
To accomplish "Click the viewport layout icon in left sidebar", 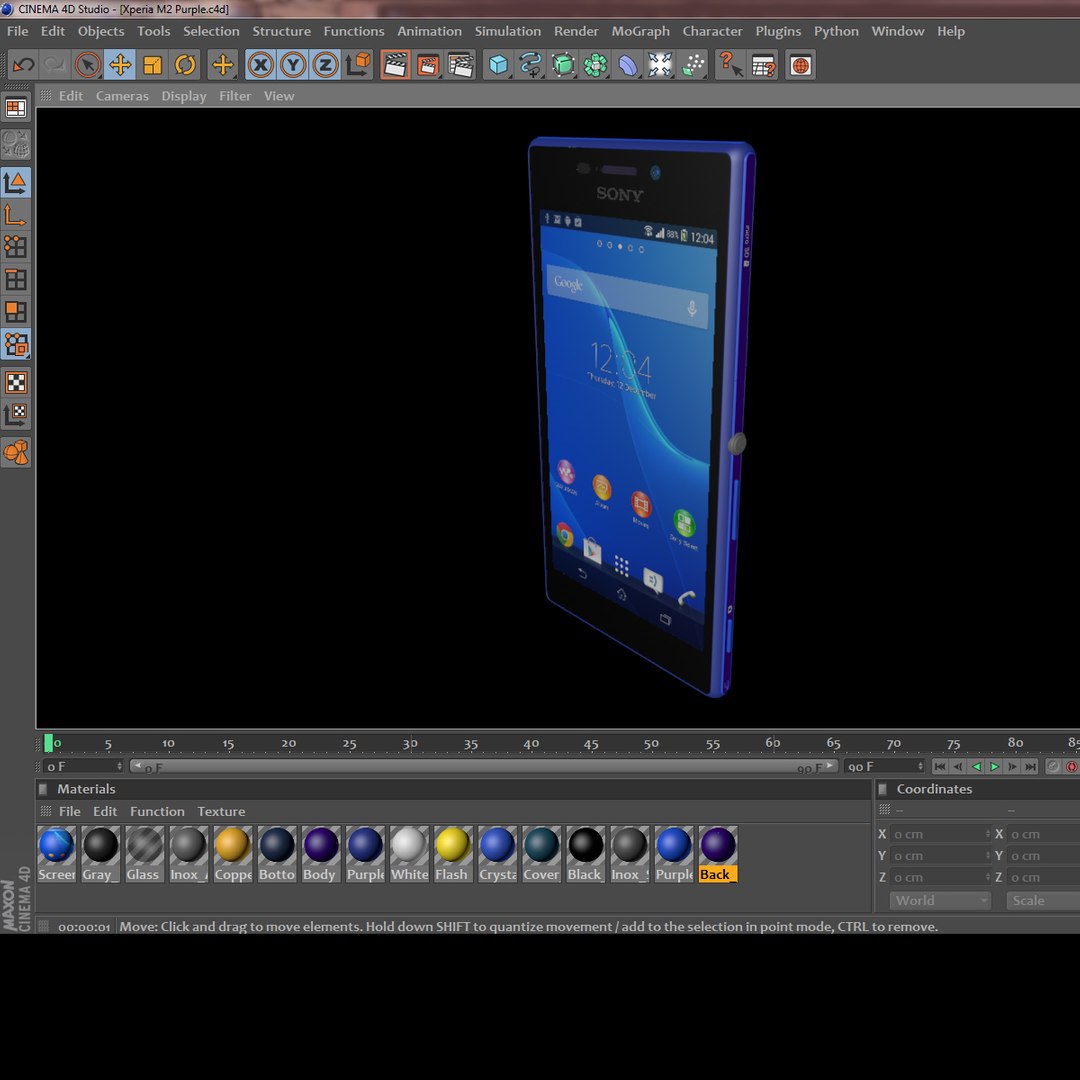I will click(16, 108).
